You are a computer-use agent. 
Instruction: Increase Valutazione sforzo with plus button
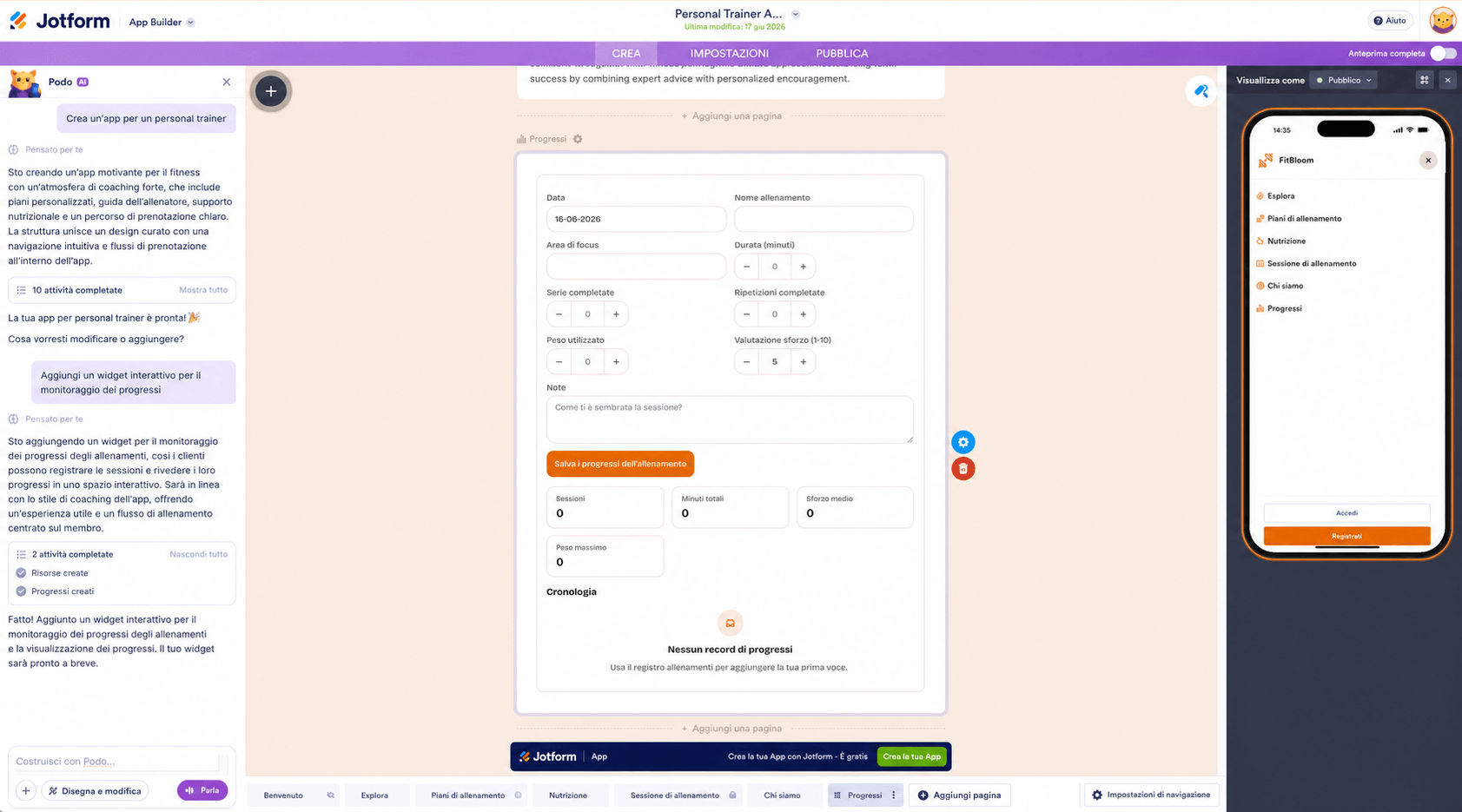pyautogui.click(x=804, y=362)
